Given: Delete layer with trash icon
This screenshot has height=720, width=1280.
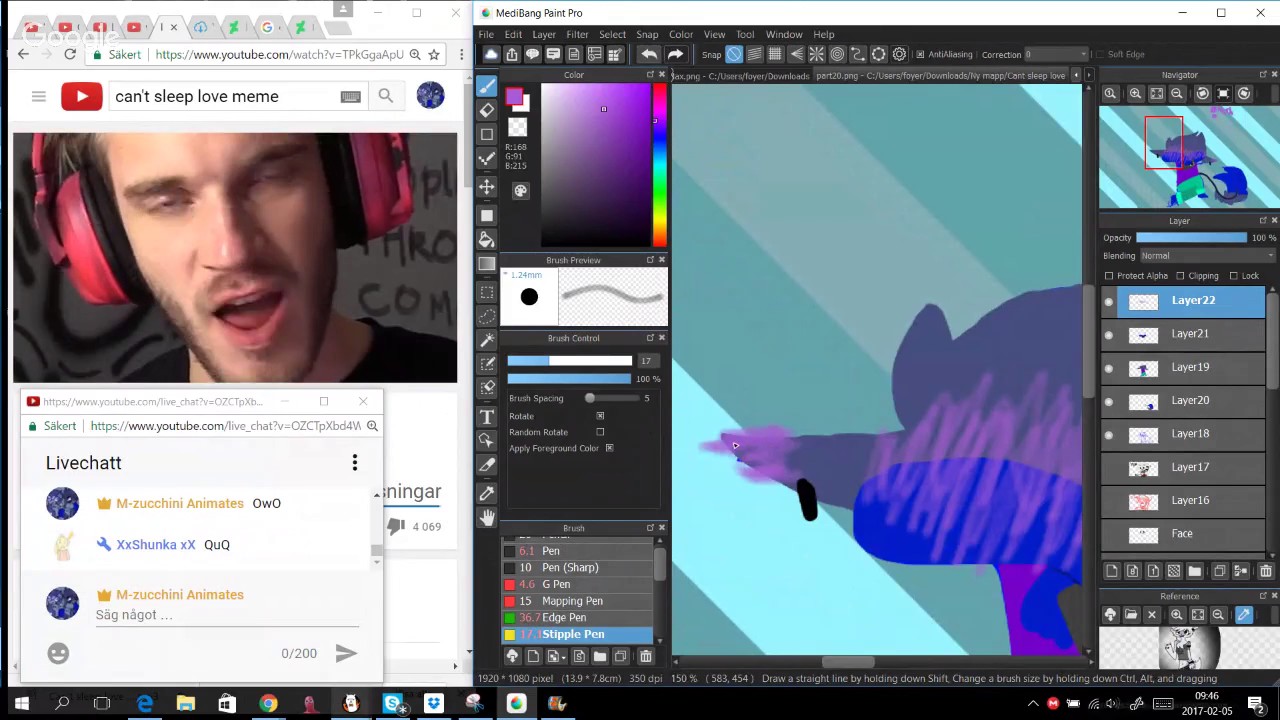Looking at the screenshot, I should pyautogui.click(x=1265, y=571).
